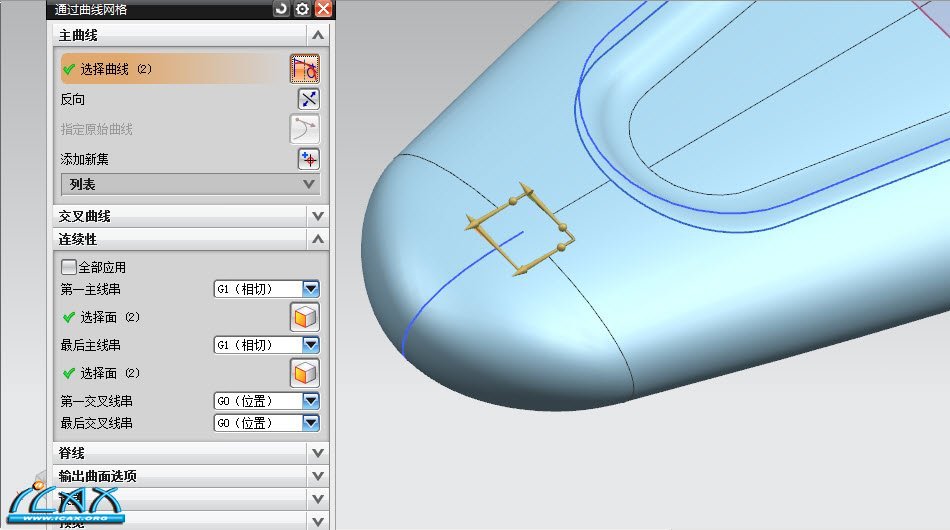
Task: Click the 添加新集 add new set icon
Action: 308,159
